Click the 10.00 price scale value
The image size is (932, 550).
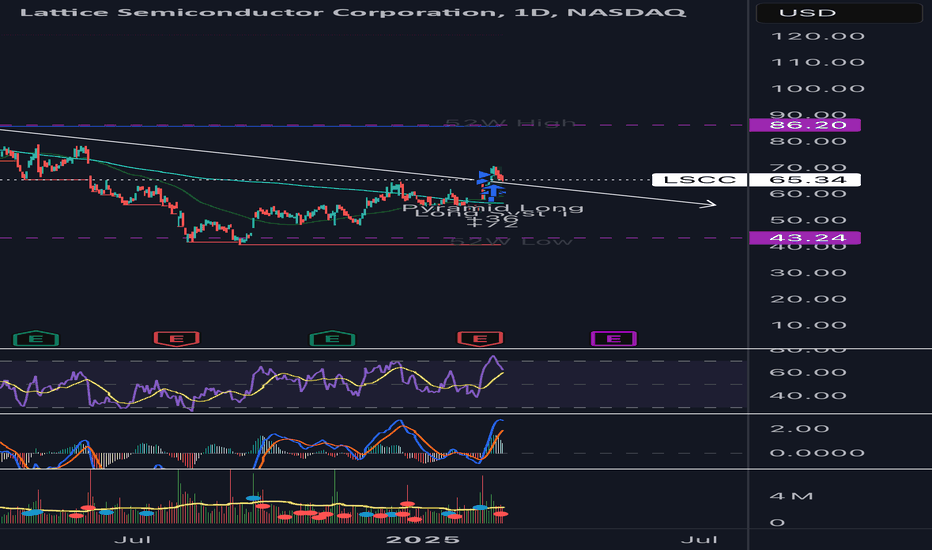(x=808, y=325)
